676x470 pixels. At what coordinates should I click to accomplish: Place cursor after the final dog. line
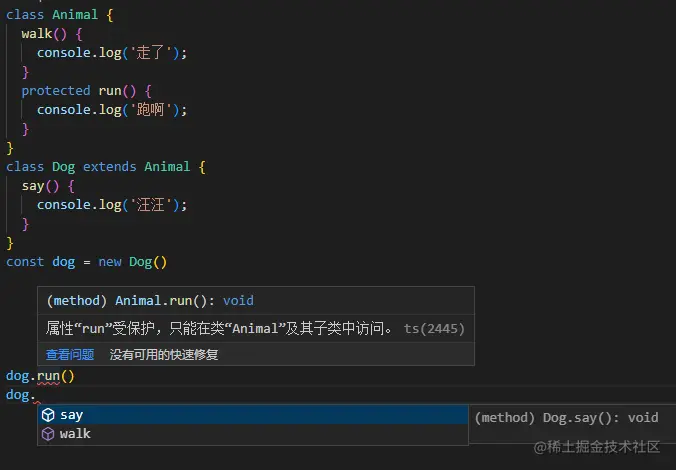pos(36,395)
